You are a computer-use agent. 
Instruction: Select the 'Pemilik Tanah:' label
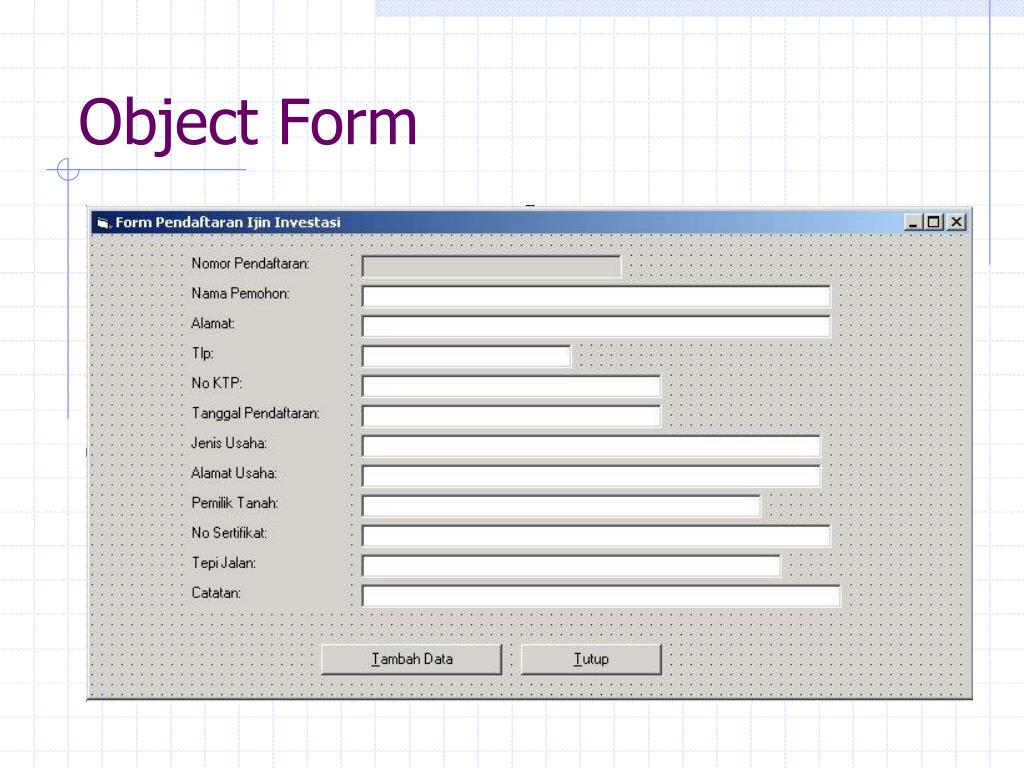(235, 503)
